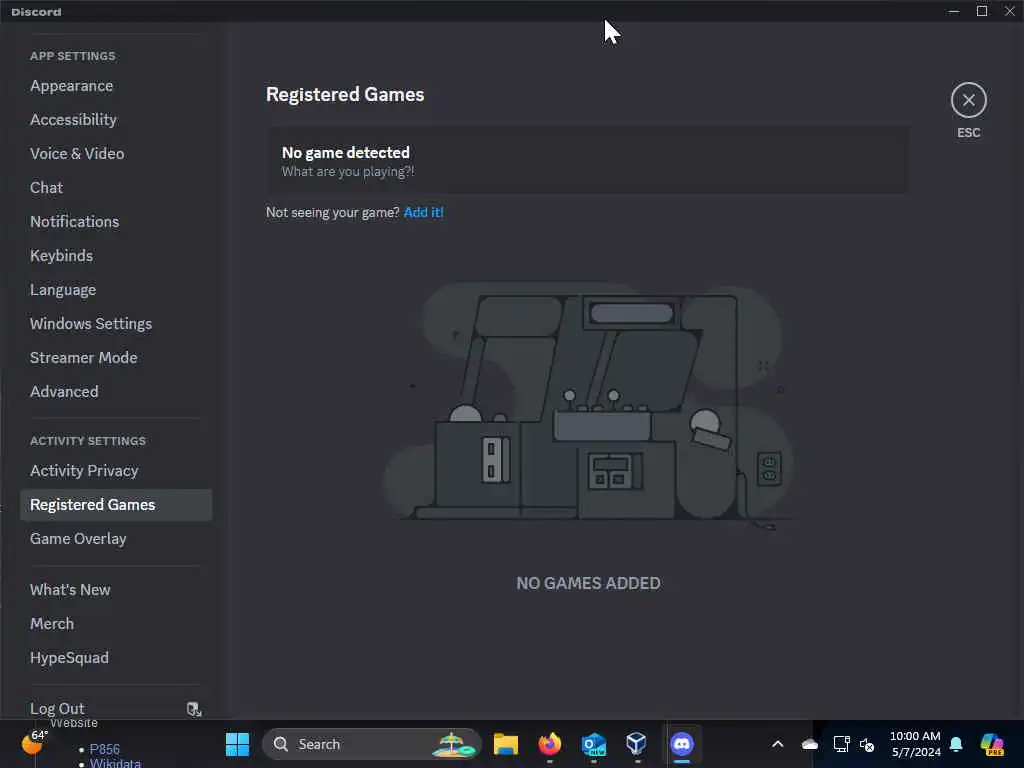The width and height of the screenshot is (1024, 768).
Task: Open Language settings
Action: pyautogui.click(x=63, y=289)
